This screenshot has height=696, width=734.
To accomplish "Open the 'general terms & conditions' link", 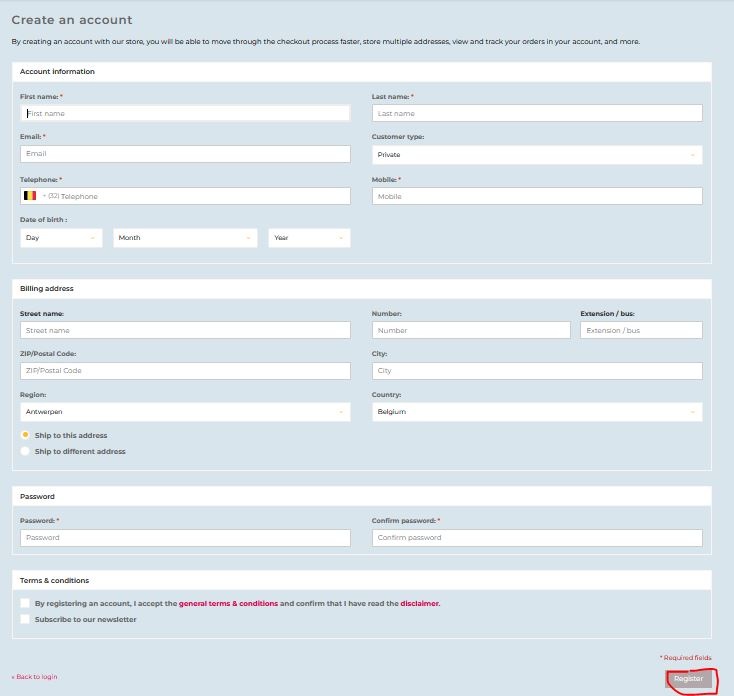I will point(228,603).
